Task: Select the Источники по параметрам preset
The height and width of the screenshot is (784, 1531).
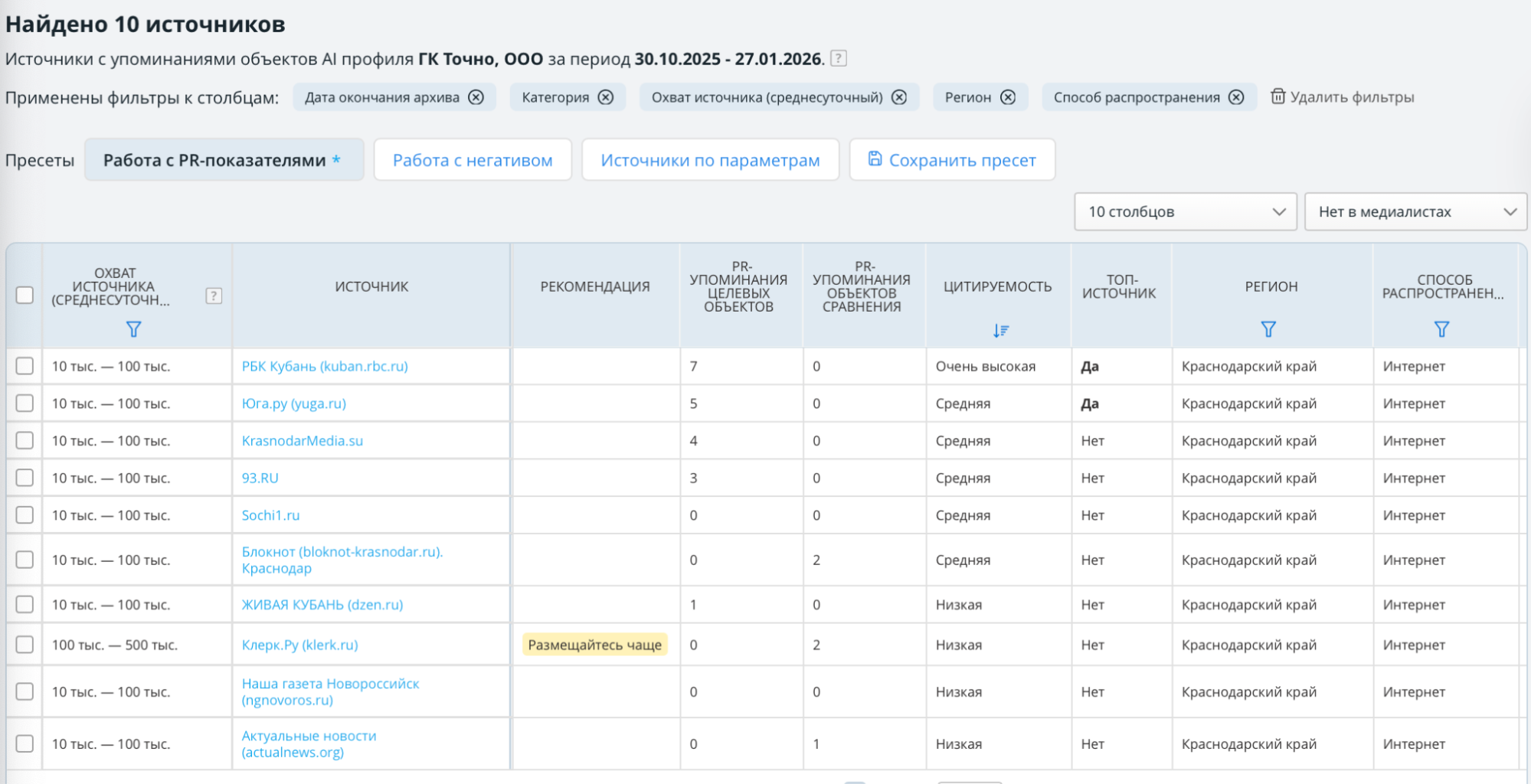Action: pyautogui.click(x=710, y=160)
